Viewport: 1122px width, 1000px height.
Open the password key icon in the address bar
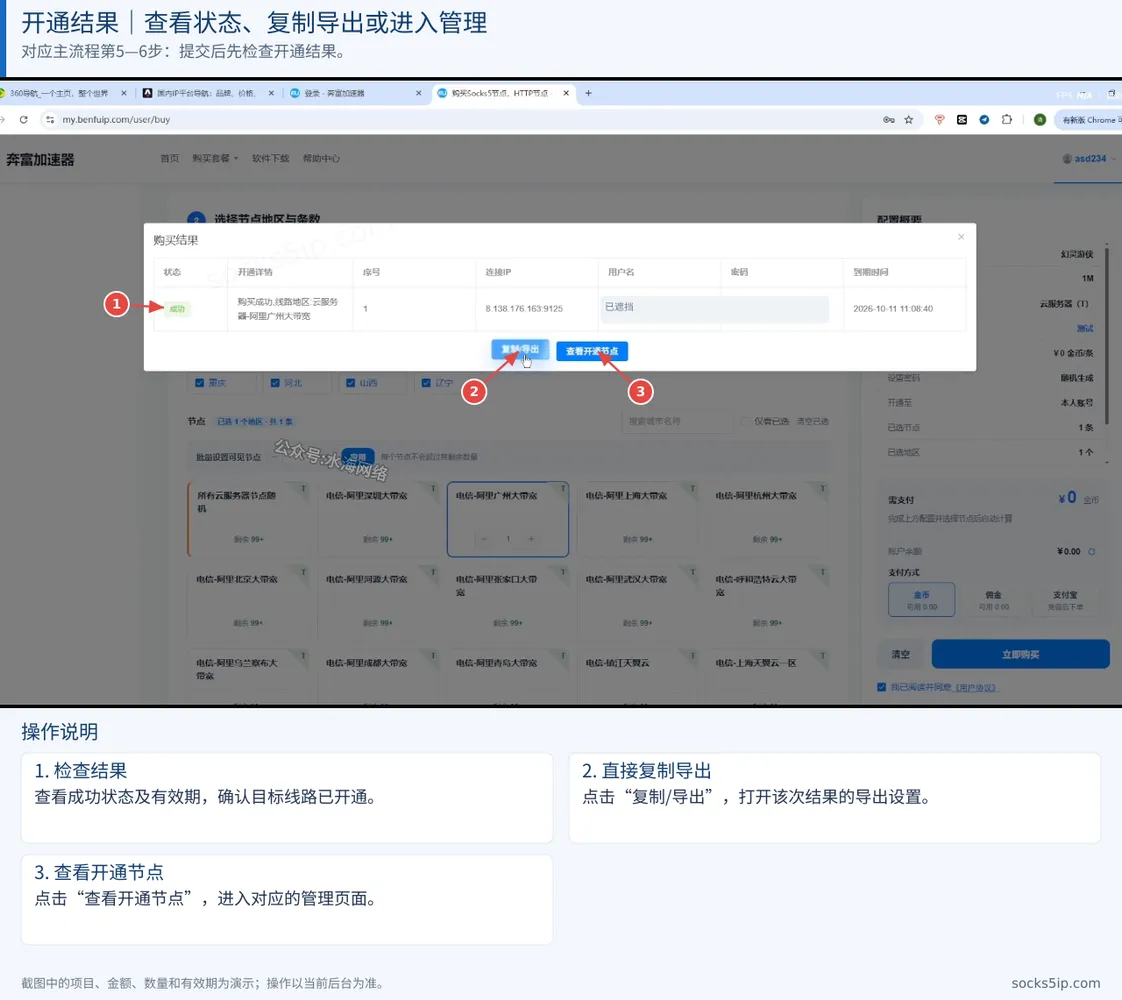pos(889,119)
